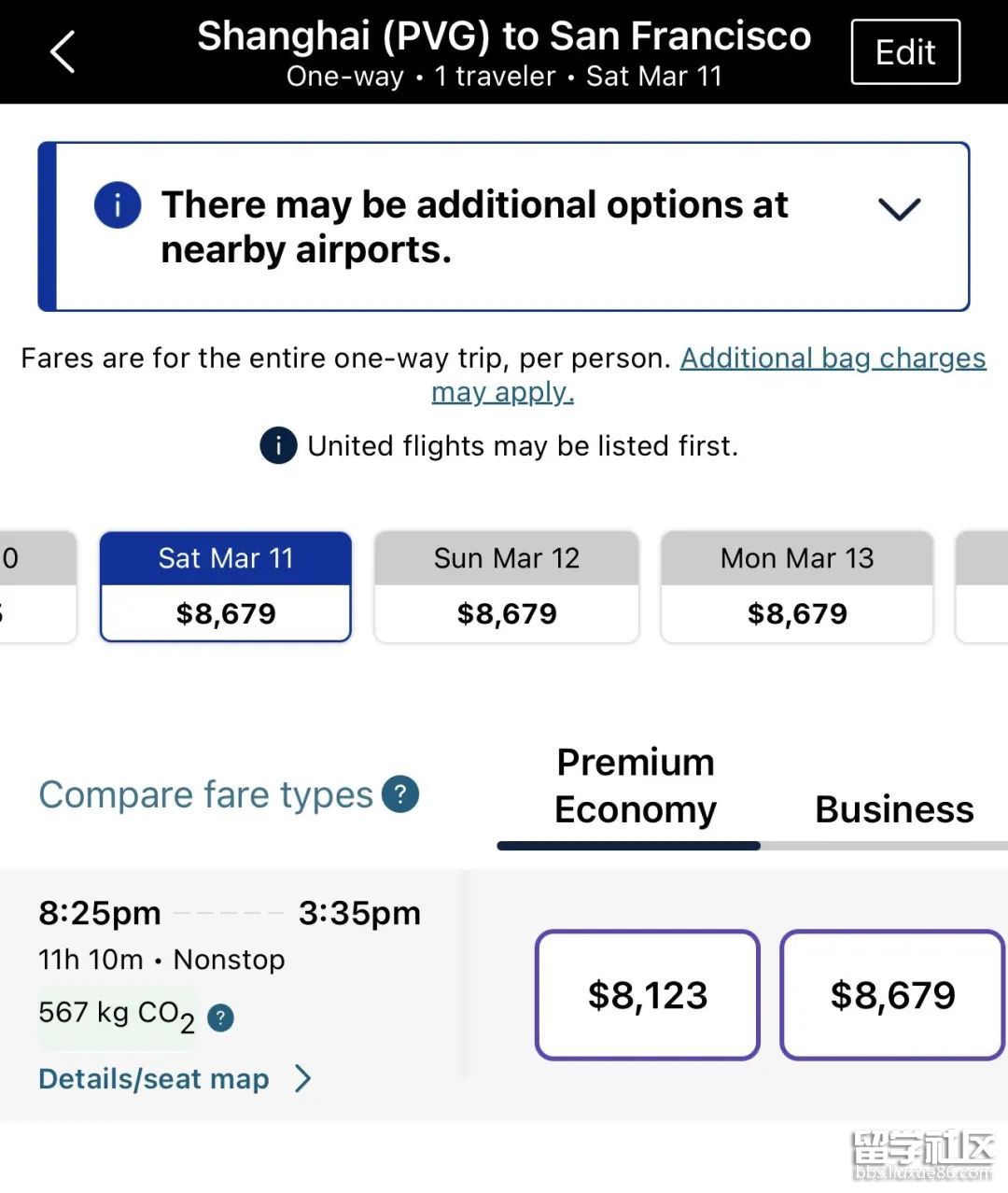The height and width of the screenshot is (1193, 1008).
Task: Select the $8,123 Premium Economy fare
Action: [x=648, y=995]
